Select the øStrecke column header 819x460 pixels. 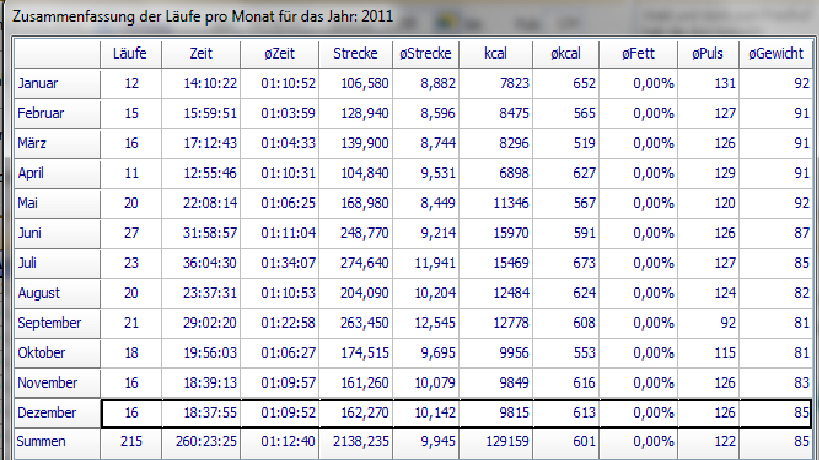tap(426, 54)
